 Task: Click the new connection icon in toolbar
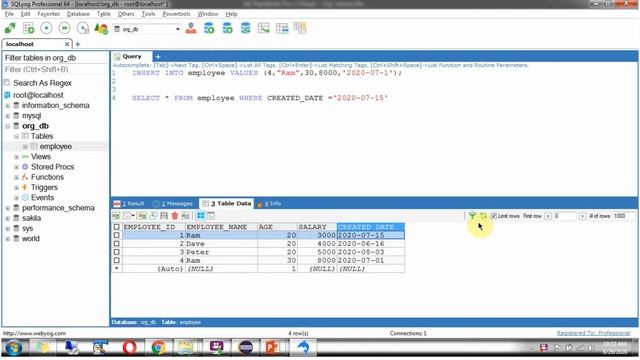pyautogui.click(x=10, y=29)
